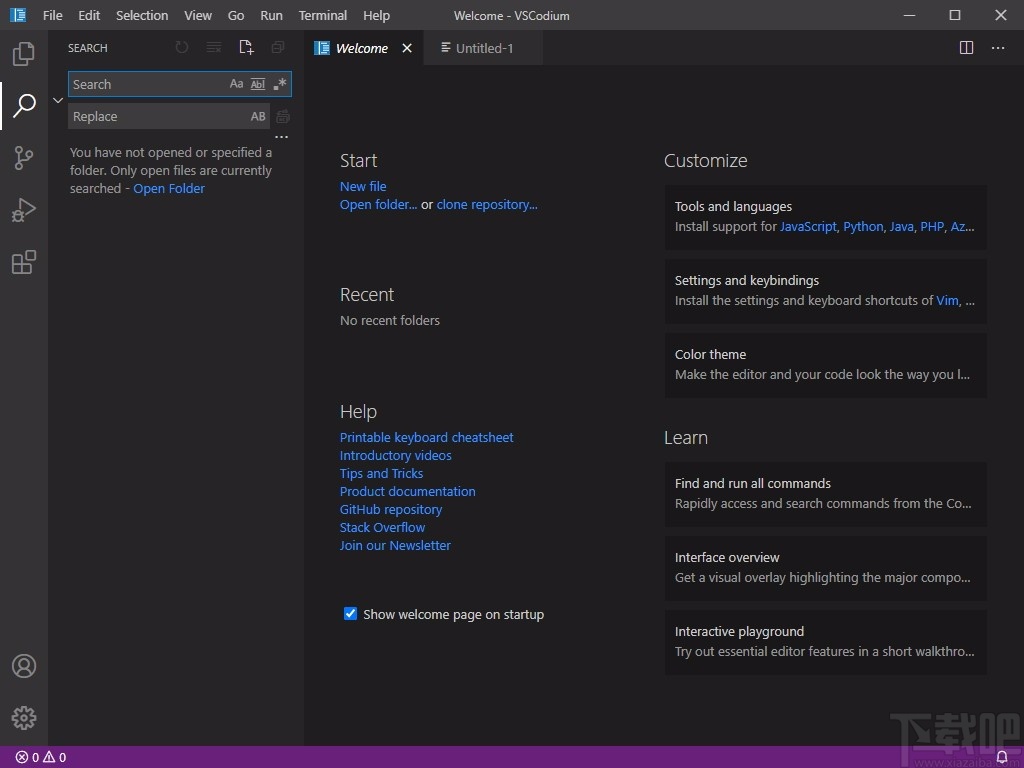Open the Terminal menu
Viewport: 1024px width, 768px height.
pos(322,15)
